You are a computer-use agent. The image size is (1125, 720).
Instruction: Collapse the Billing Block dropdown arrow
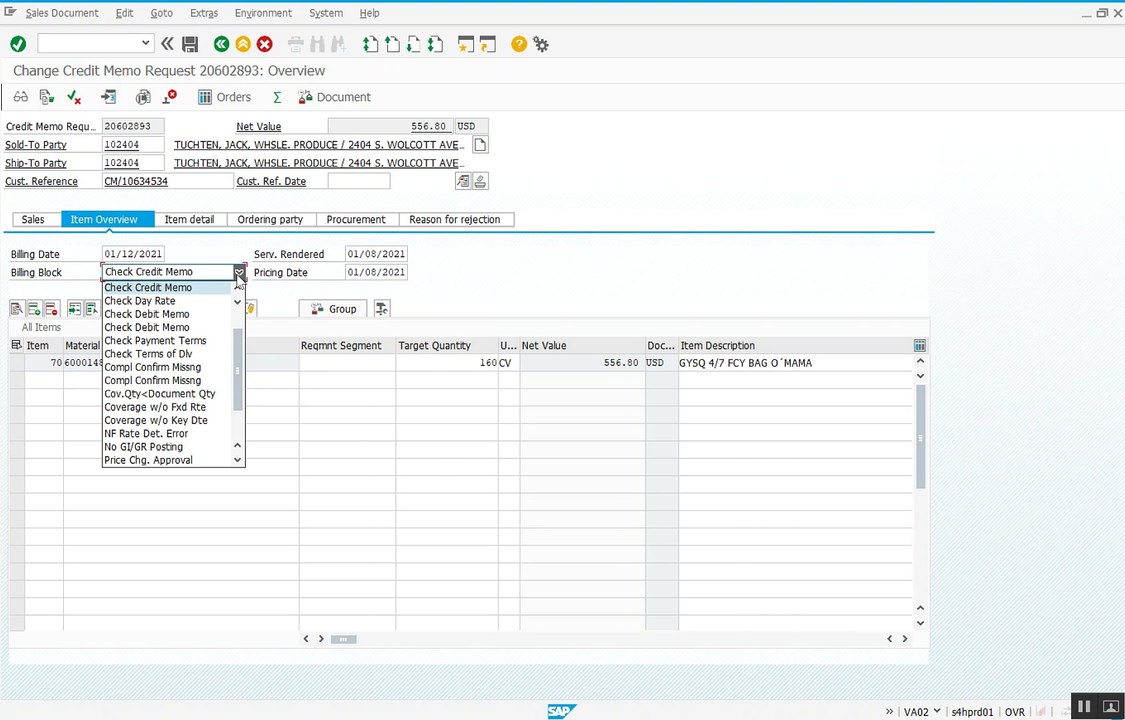point(240,272)
